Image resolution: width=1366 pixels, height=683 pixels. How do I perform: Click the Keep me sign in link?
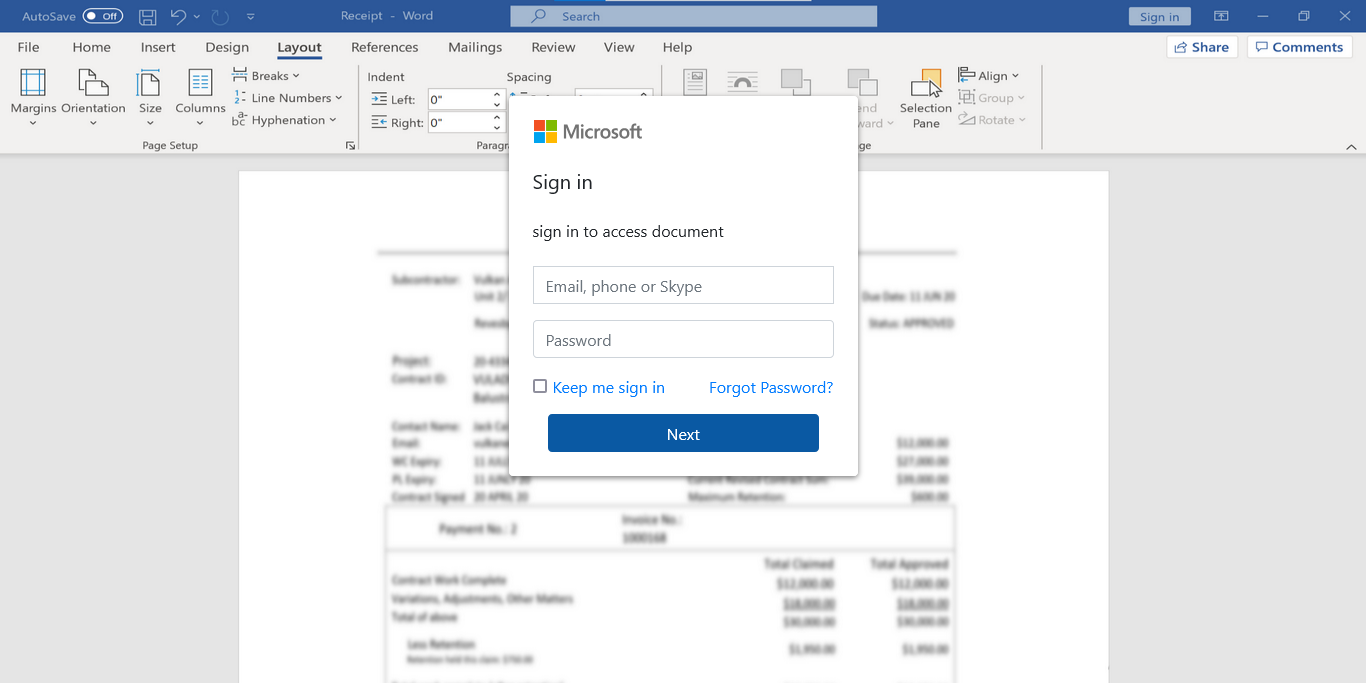click(609, 388)
